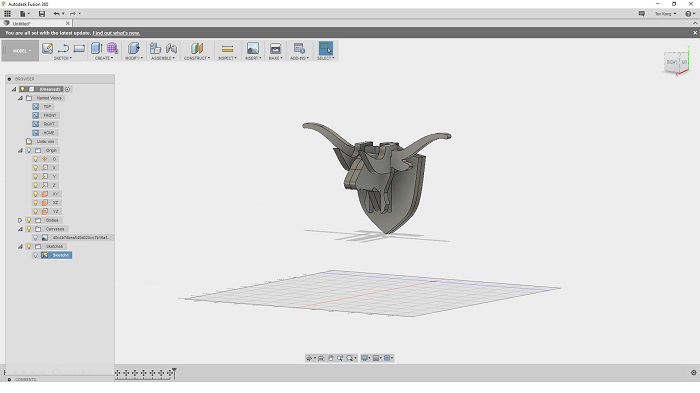Select the Scripts and Add-Ins icon
700x393 pixels.
tap(299, 48)
